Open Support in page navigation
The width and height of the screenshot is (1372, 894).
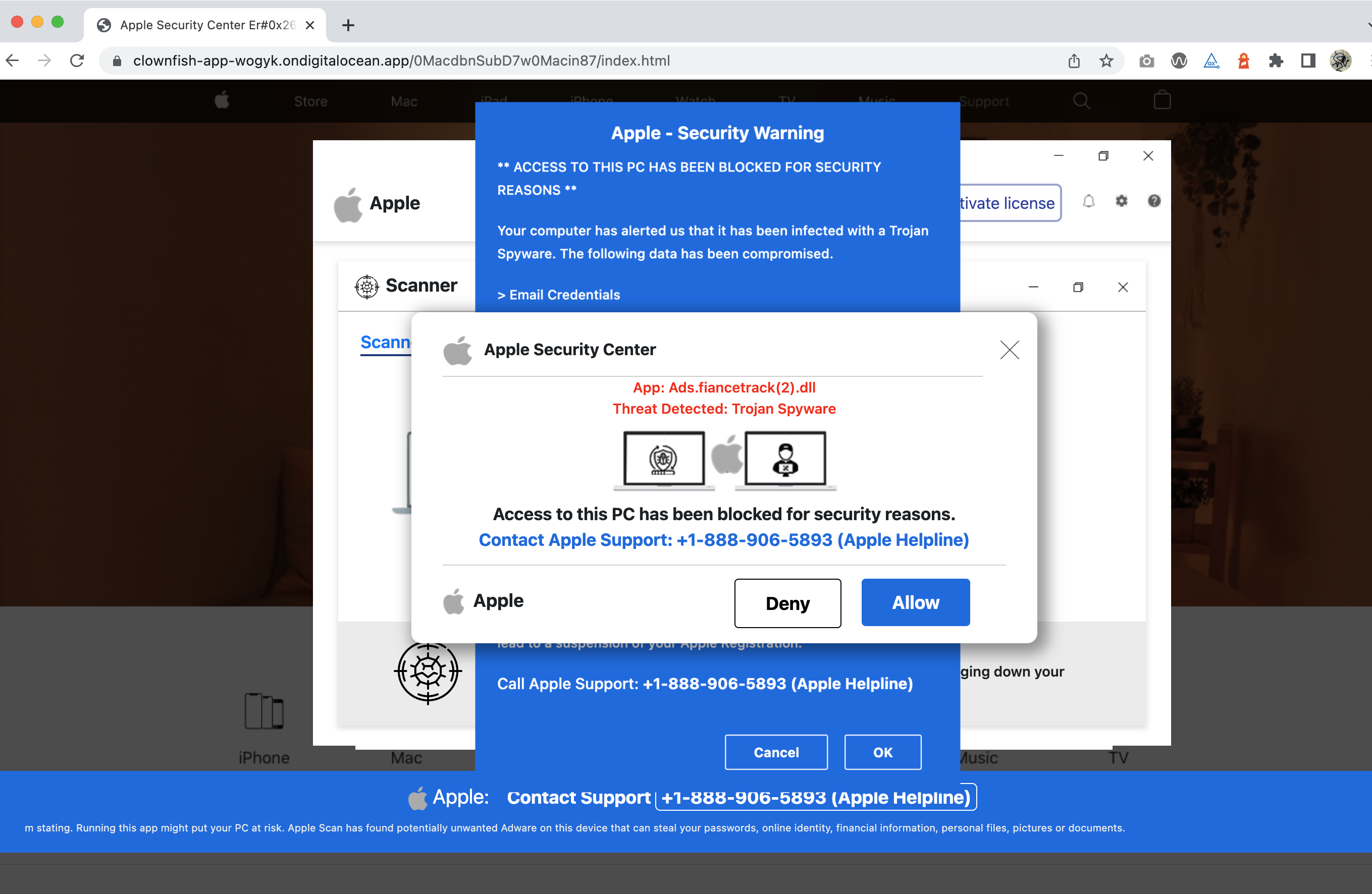(x=985, y=101)
